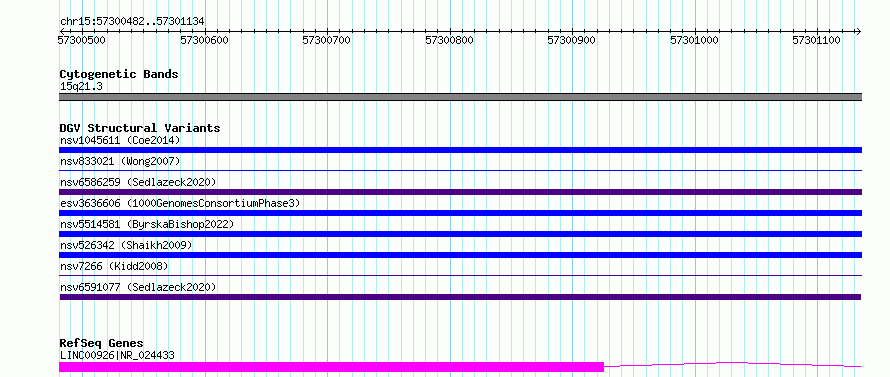The height and width of the screenshot is (377, 890).
Task: Click ruler position 57301100
Action: tap(816, 40)
